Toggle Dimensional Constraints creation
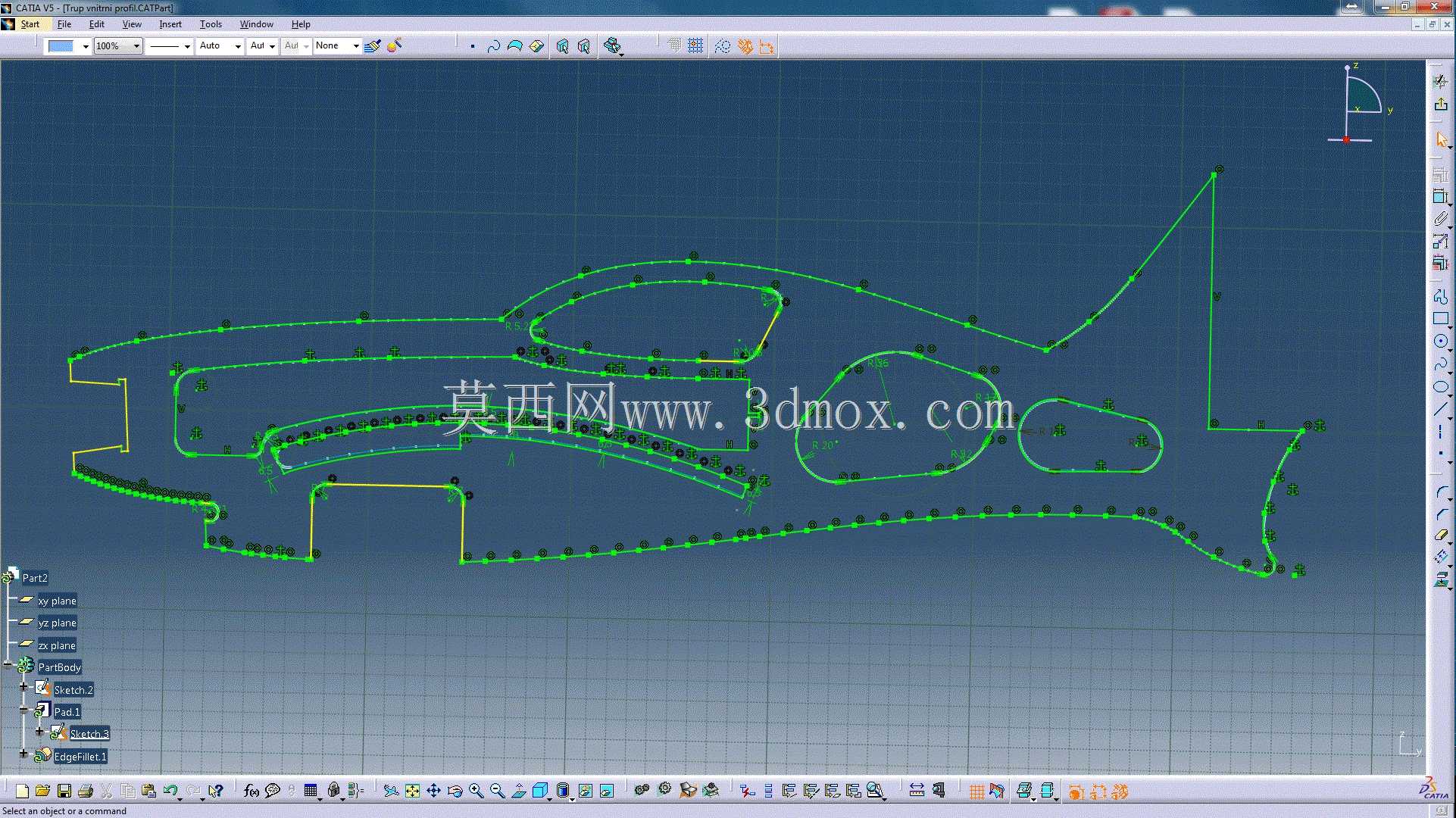This screenshot has height=818, width=1456. [x=767, y=46]
